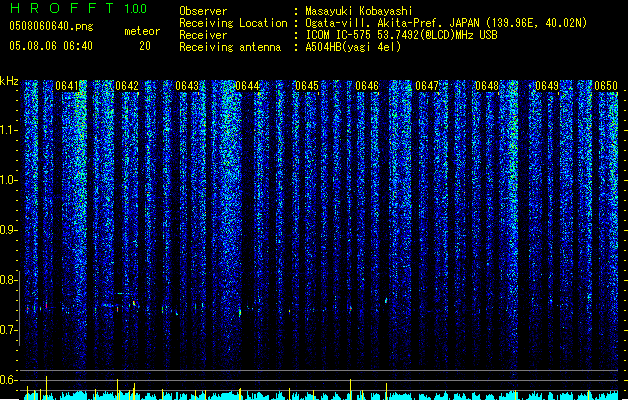Click the date stamp 05.08.06 06:40

(x=51, y=46)
